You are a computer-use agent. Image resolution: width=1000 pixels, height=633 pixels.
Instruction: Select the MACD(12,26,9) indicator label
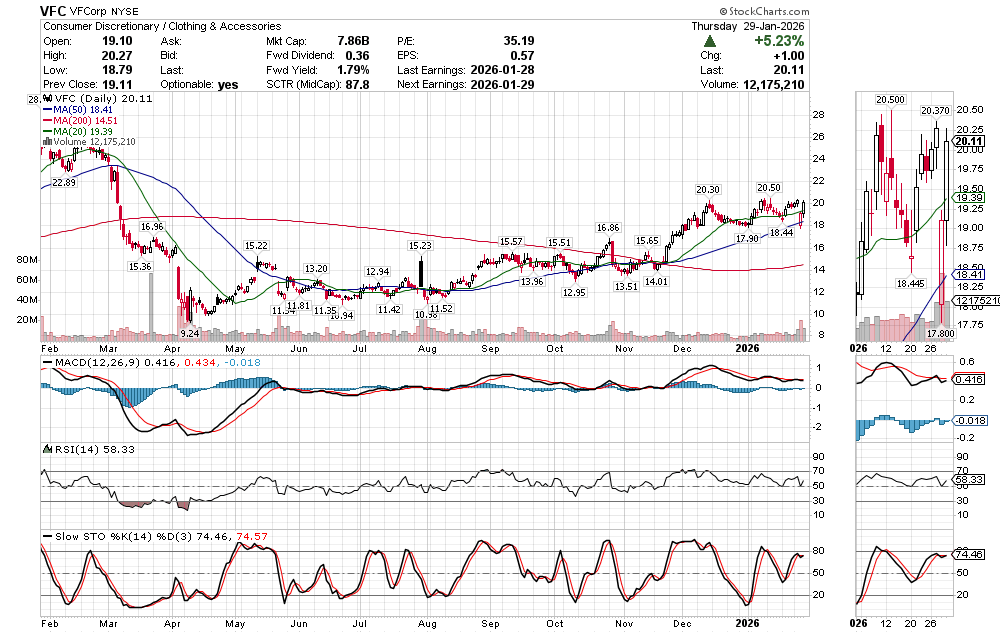[x=88, y=361]
